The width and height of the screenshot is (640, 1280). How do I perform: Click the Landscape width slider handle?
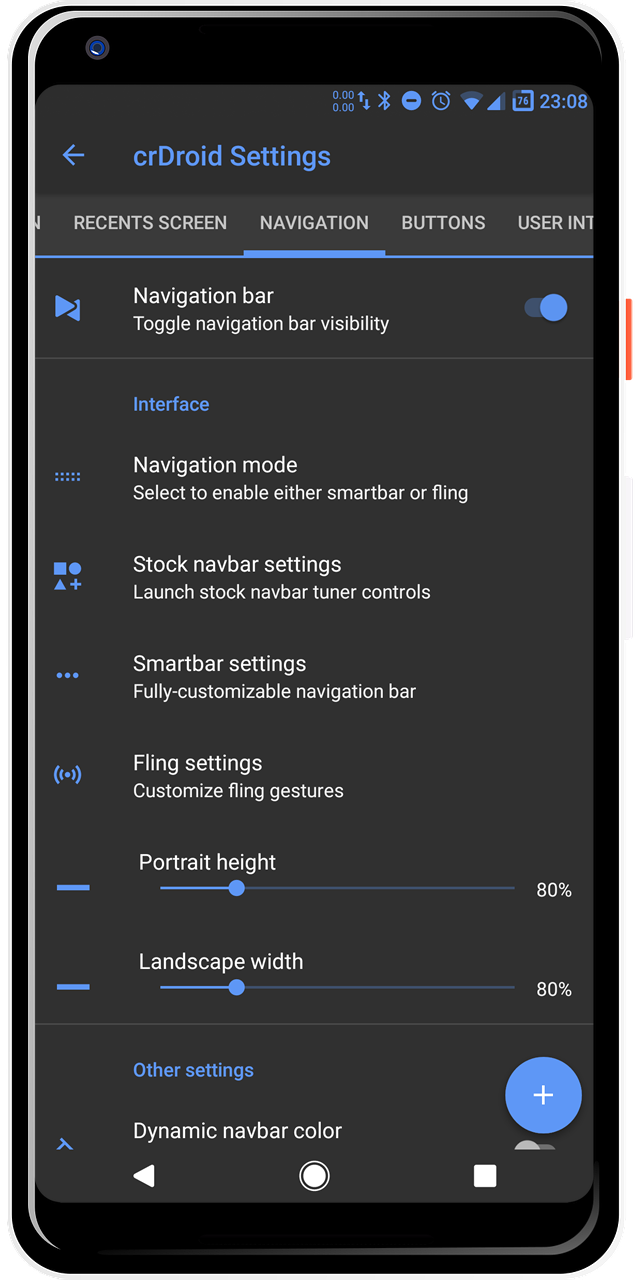(236, 987)
